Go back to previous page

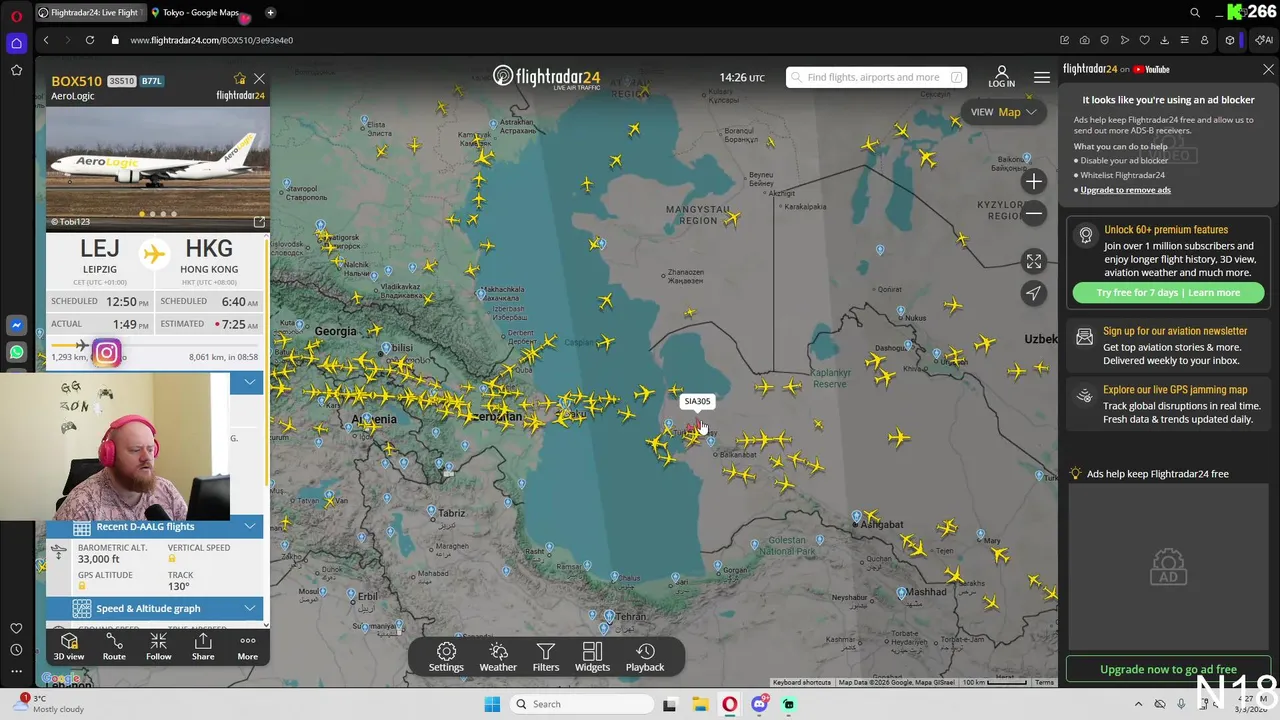click(x=46, y=40)
